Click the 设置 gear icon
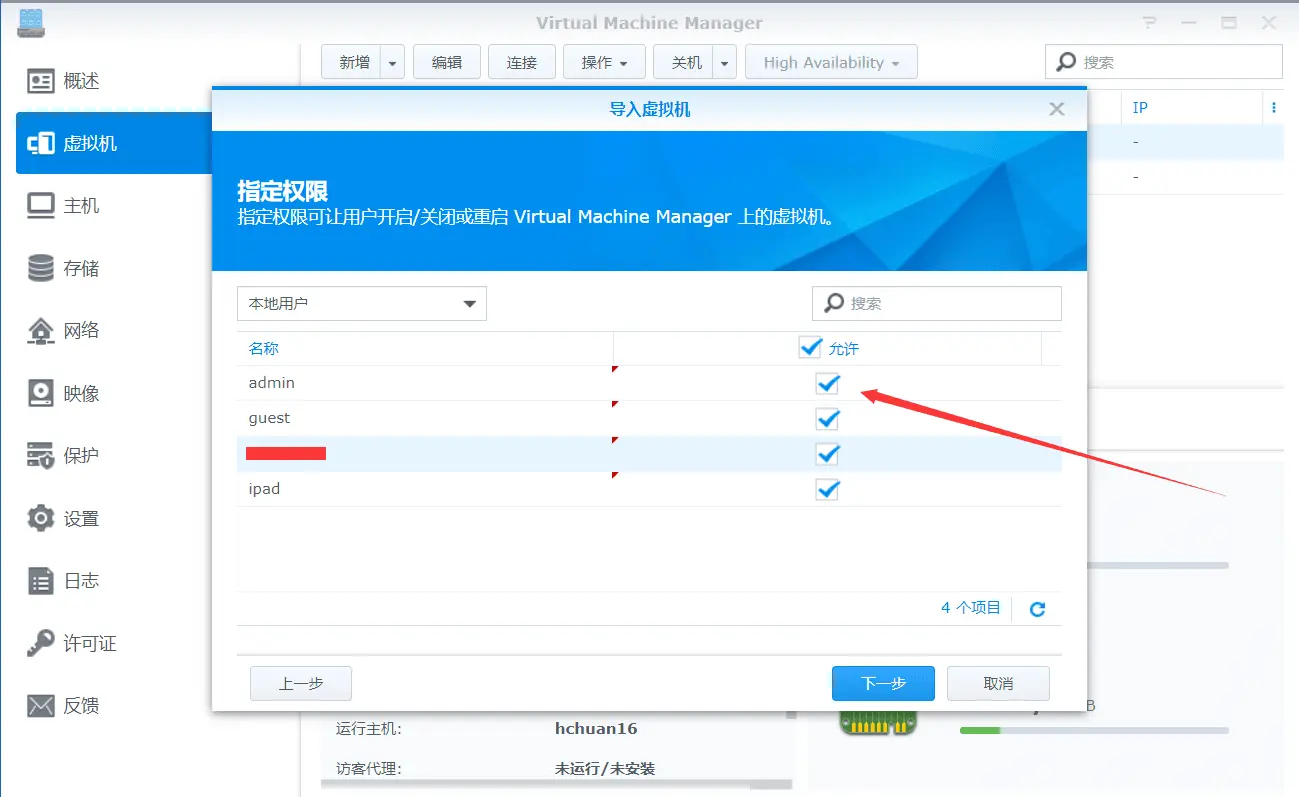 tap(41, 518)
